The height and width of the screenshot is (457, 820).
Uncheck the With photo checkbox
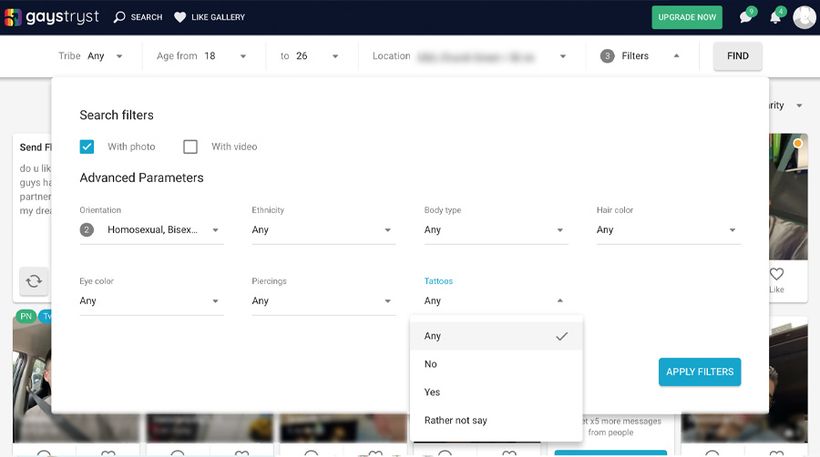coord(87,146)
